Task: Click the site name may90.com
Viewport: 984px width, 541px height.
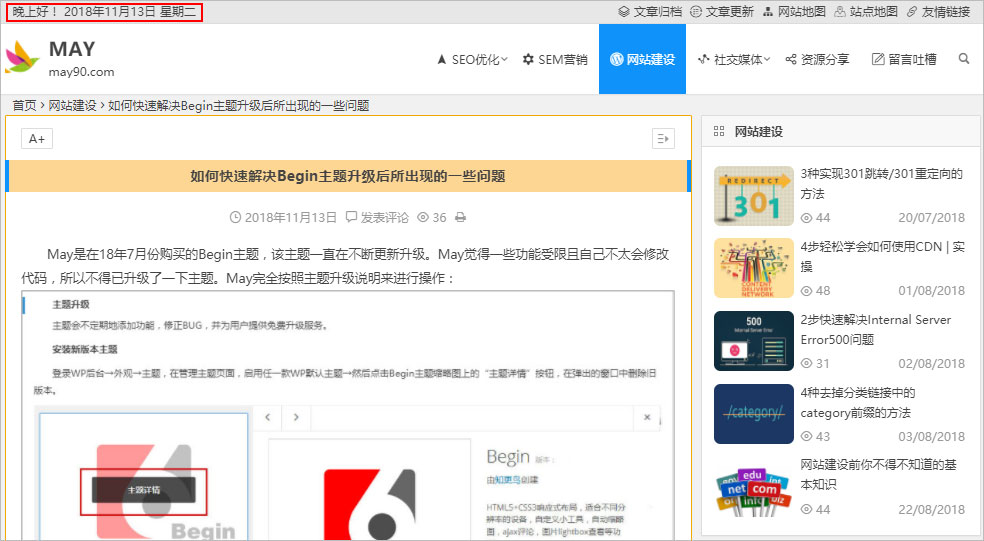Action: click(82, 72)
